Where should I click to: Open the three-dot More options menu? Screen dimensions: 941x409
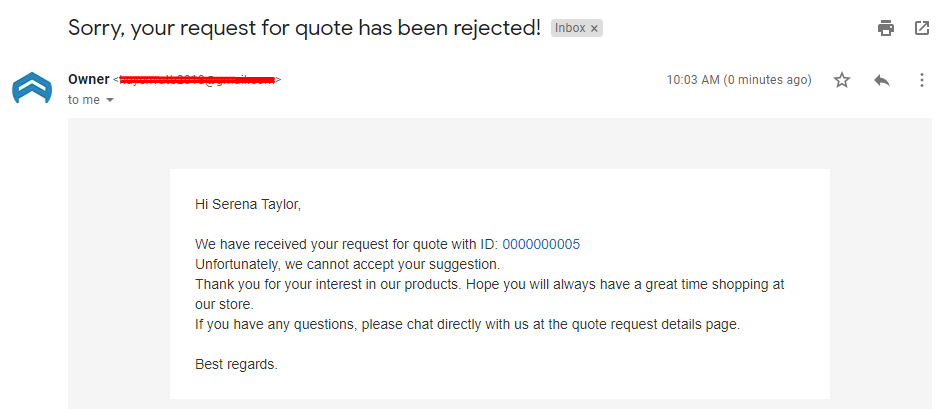tap(922, 80)
